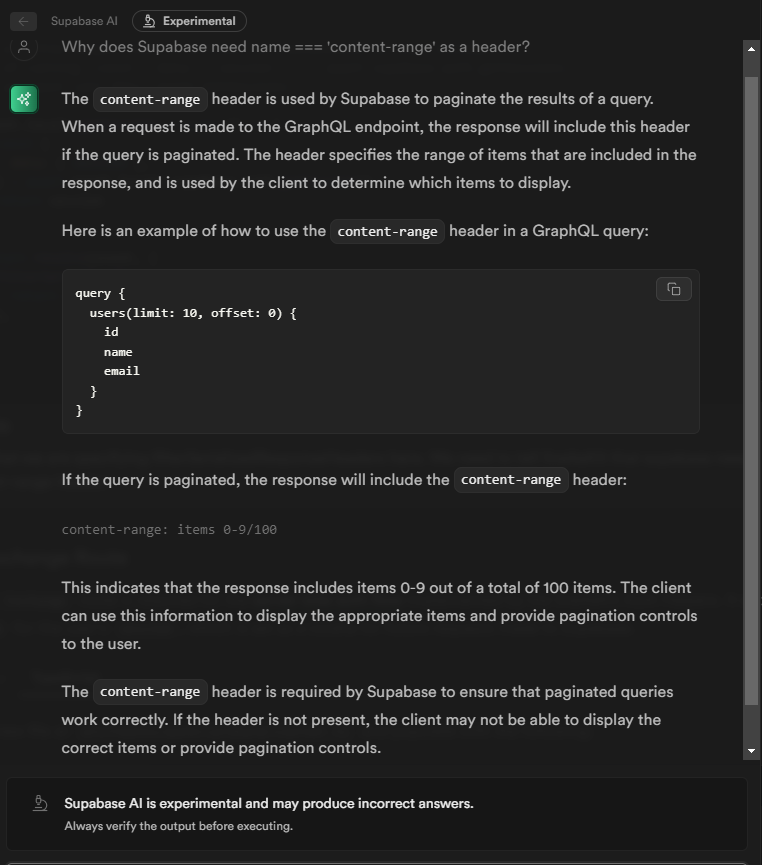762x865 pixels.
Task: Click the content-range: items 0-9/100 output line
Action: click(169, 529)
